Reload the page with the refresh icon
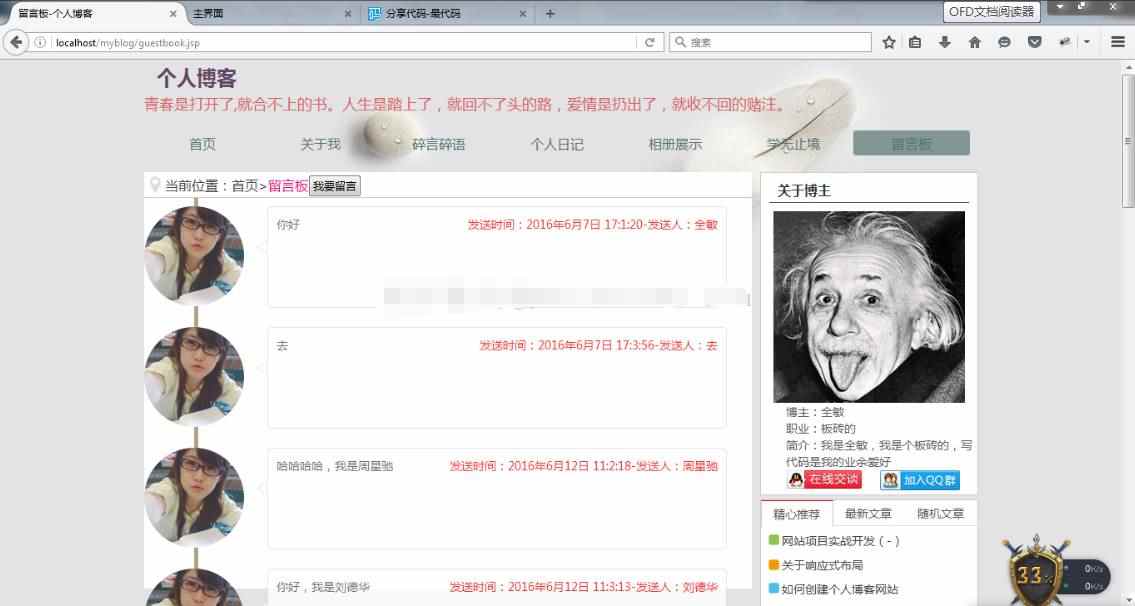 [x=649, y=43]
